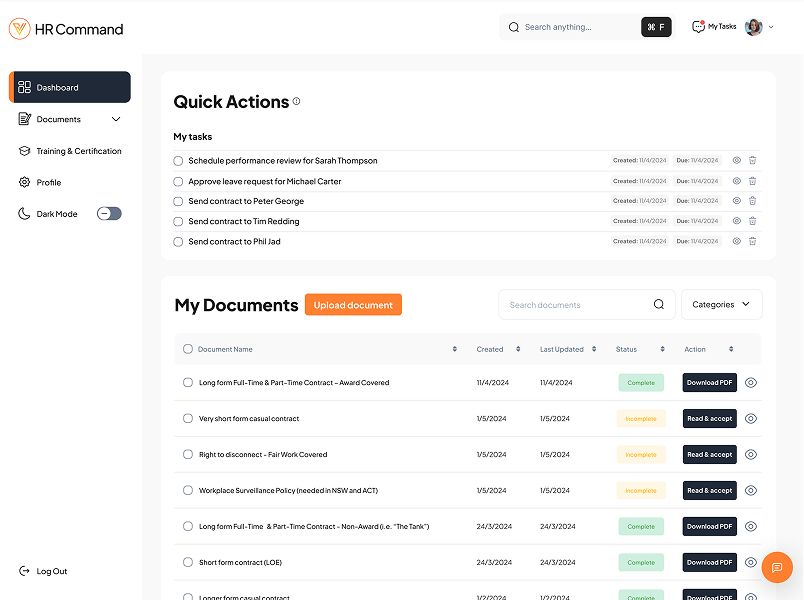Click the My Tasks notification icon

pyautogui.click(x=698, y=27)
